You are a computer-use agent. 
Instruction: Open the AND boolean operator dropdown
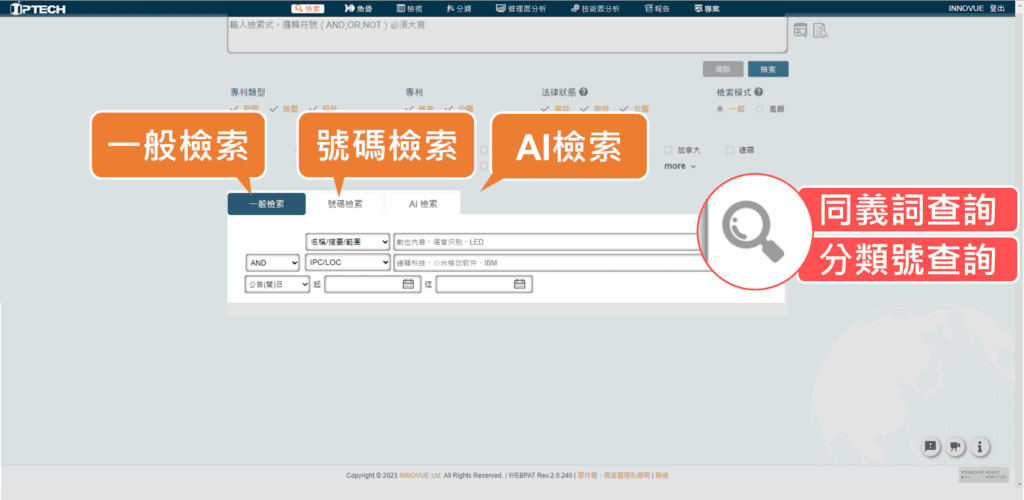tap(272, 262)
